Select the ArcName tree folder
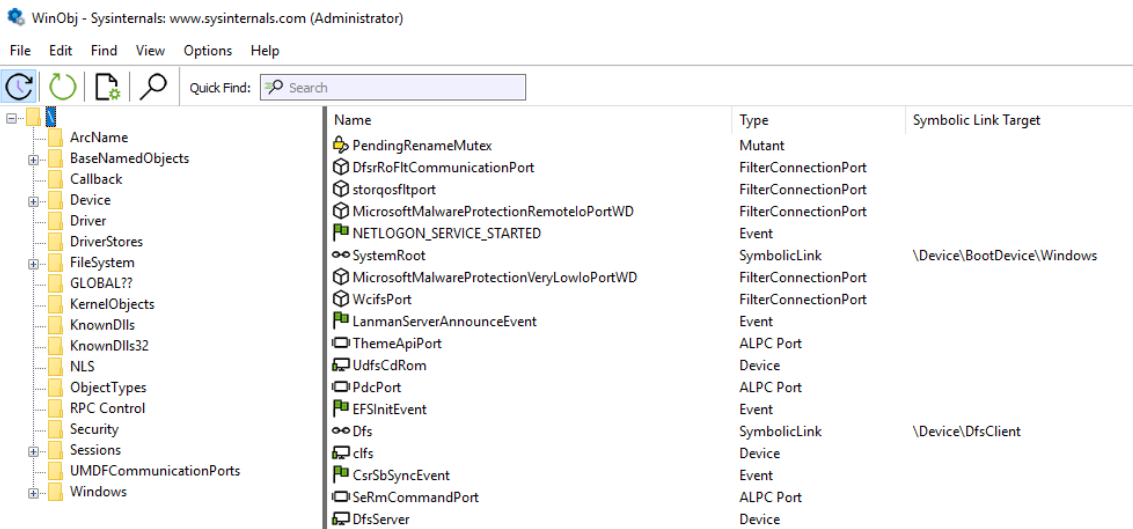Viewport: 1133px width, 529px height. (99, 137)
